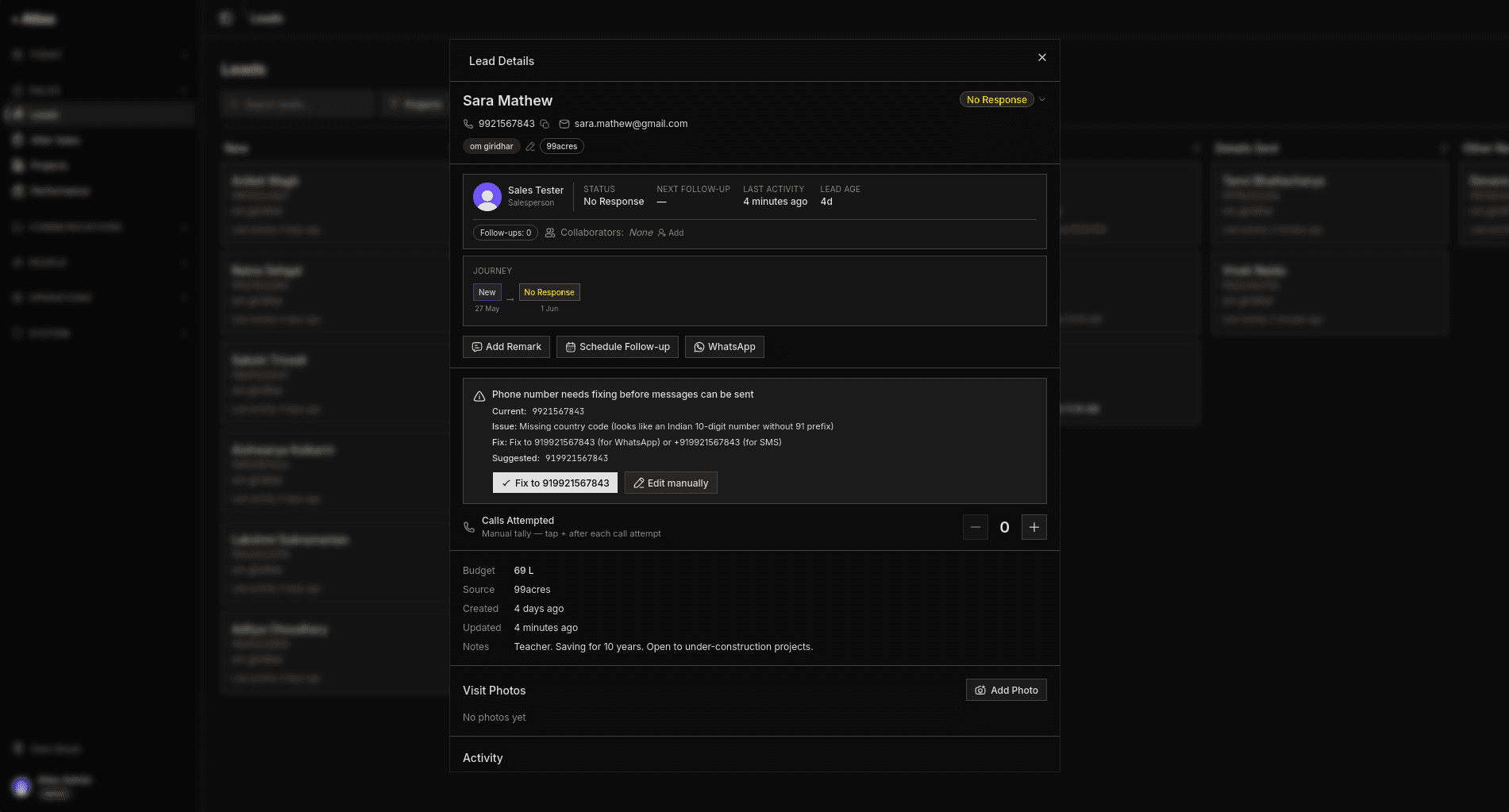The image size is (1509, 812).
Task: Click Edit manually button
Action: tap(671, 483)
